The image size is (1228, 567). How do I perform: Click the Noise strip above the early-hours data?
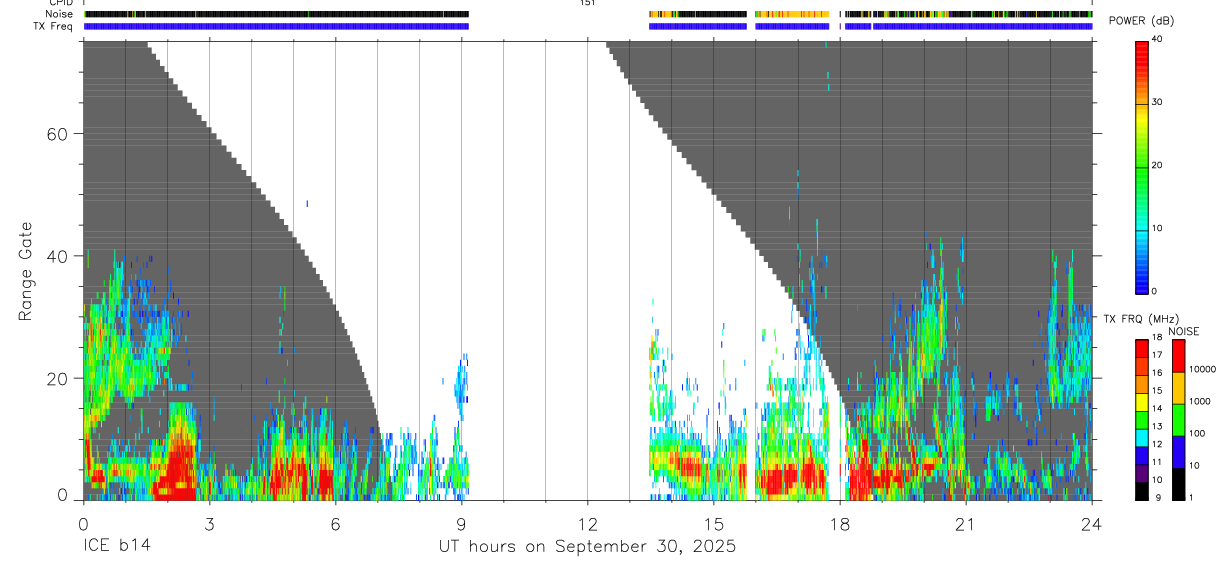click(x=276, y=14)
